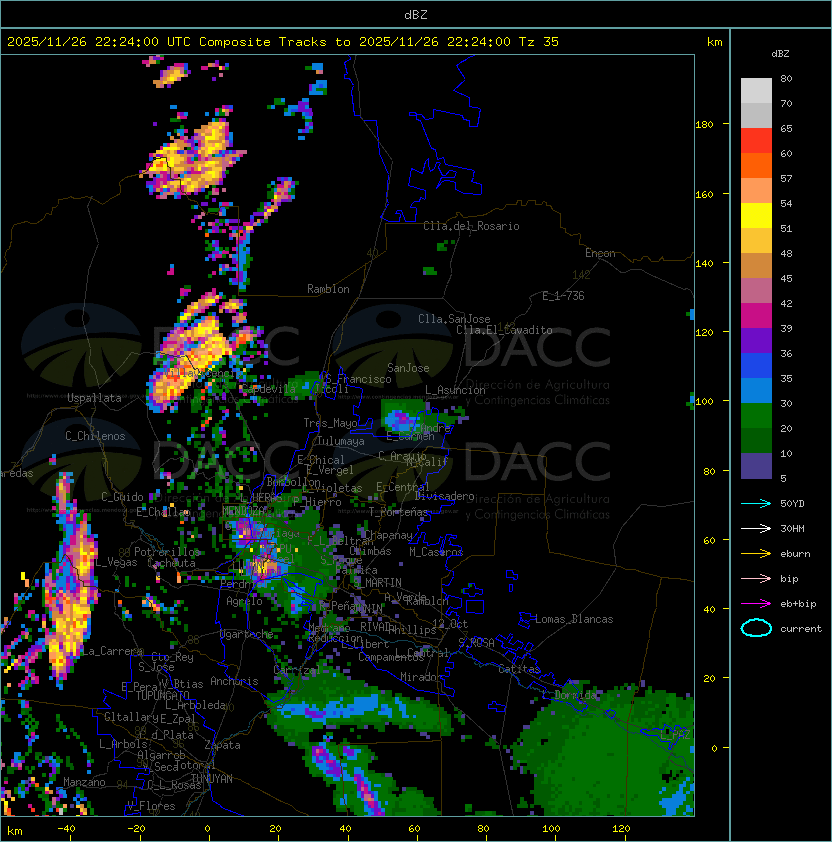832x842 pixels.
Task: Click the 'Manzano' map label
Action: [84, 782]
